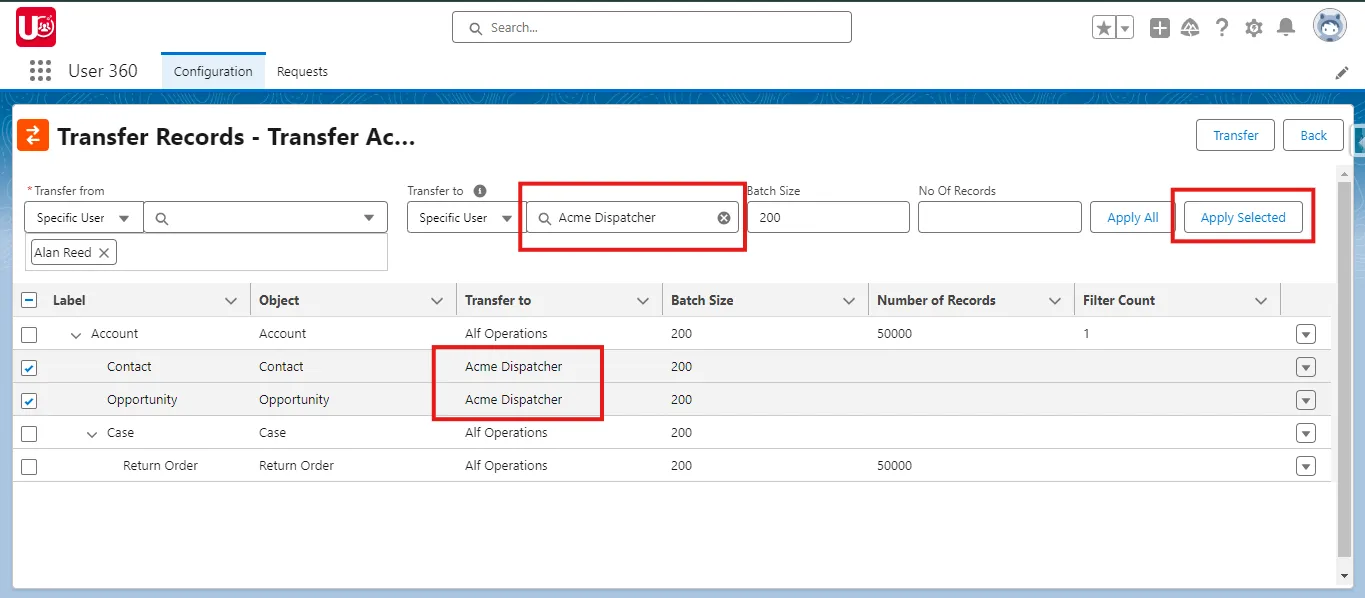
Task: Switch to the Requests tab
Action: point(302,71)
